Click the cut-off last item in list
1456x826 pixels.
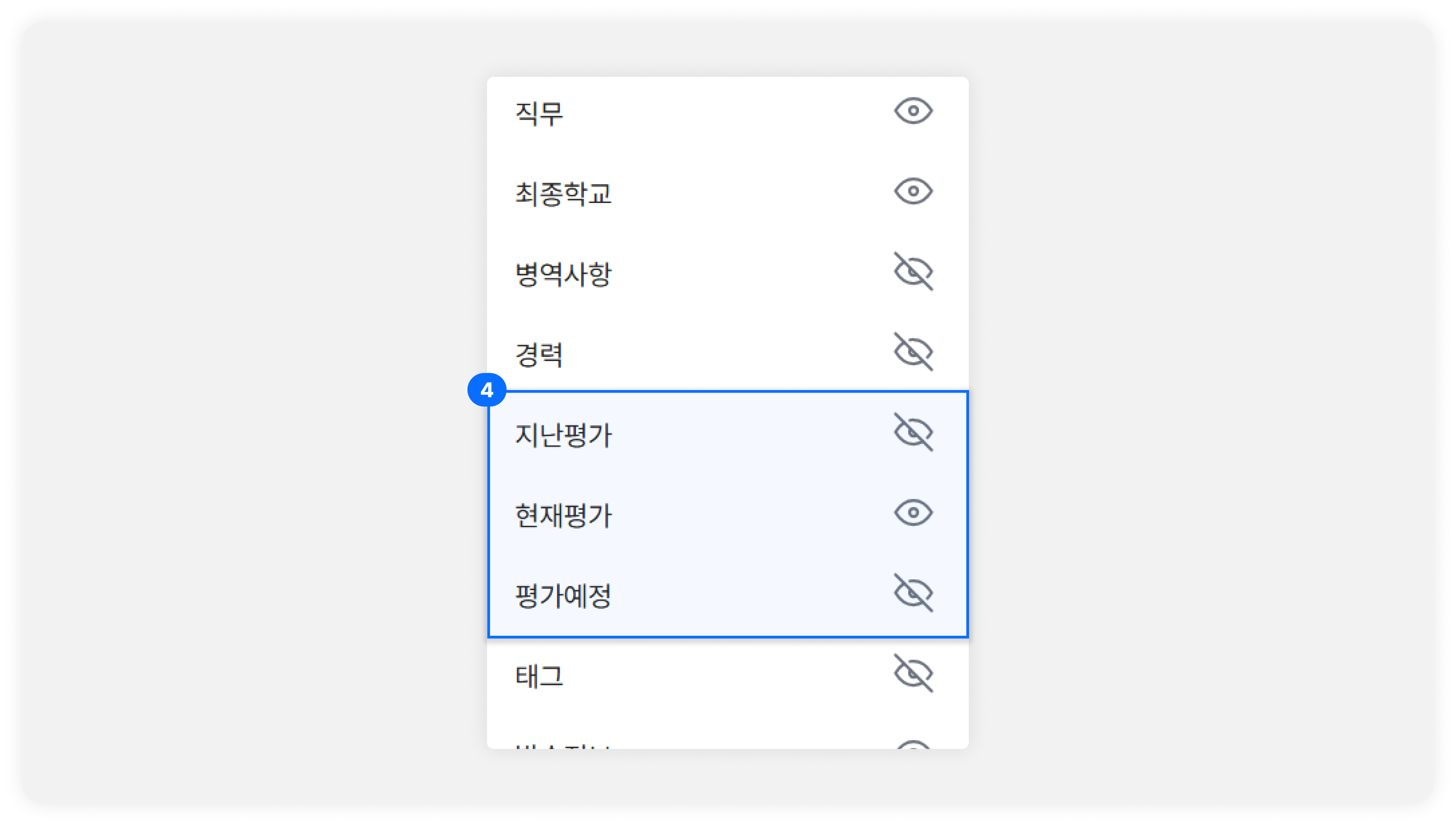pyautogui.click(x=728, y=740)
